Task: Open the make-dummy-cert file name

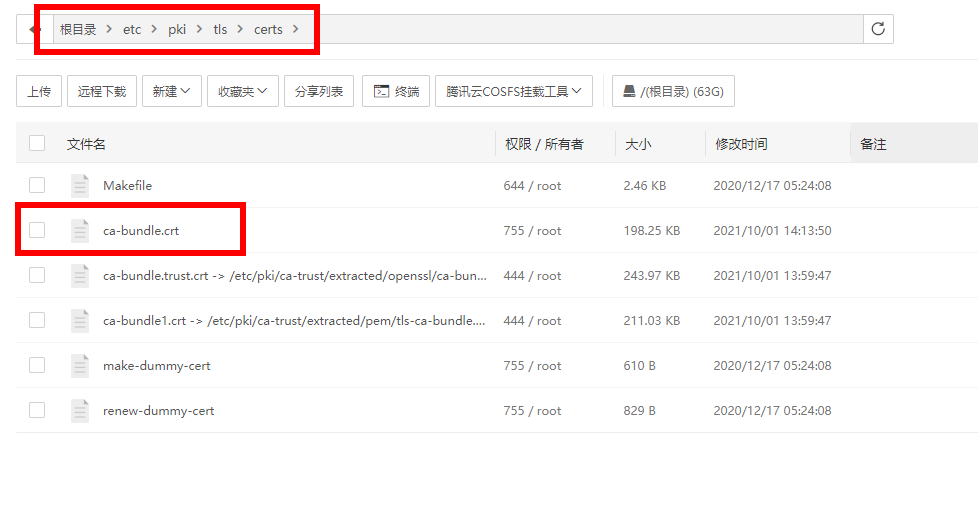Action: point(157,365)
